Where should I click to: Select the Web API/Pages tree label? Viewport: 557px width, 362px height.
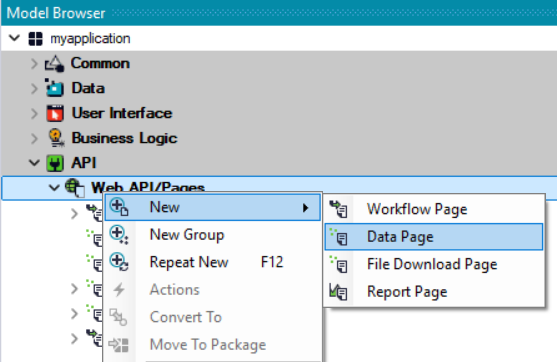(148, 188)
